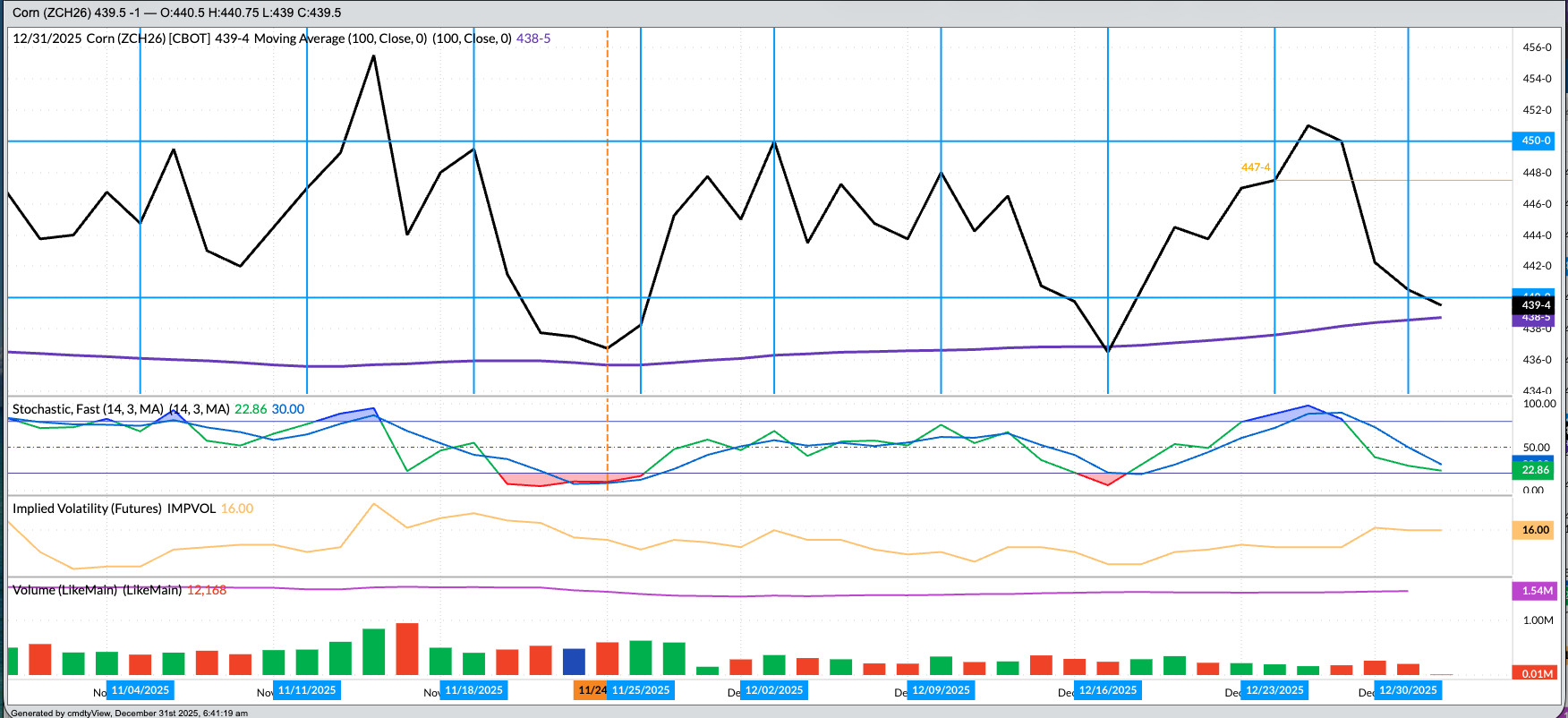Select the 456-0 price axis label
Screen dimensions: 1568x718
point(1537,47)
